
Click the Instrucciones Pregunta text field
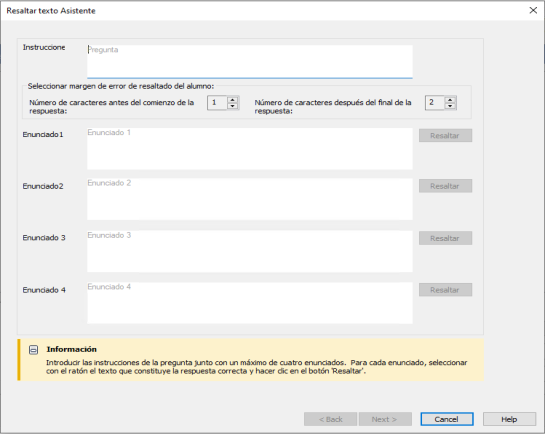click(250, 61)
